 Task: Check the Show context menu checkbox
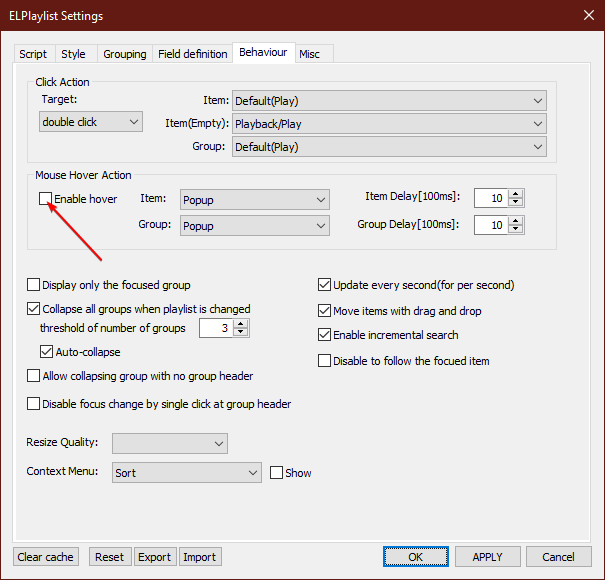pyautogui.click(x=277, y=473)
